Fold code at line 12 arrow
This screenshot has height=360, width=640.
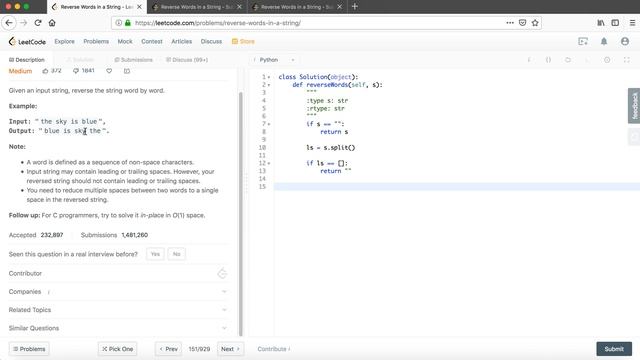click(x=269, y=163)
